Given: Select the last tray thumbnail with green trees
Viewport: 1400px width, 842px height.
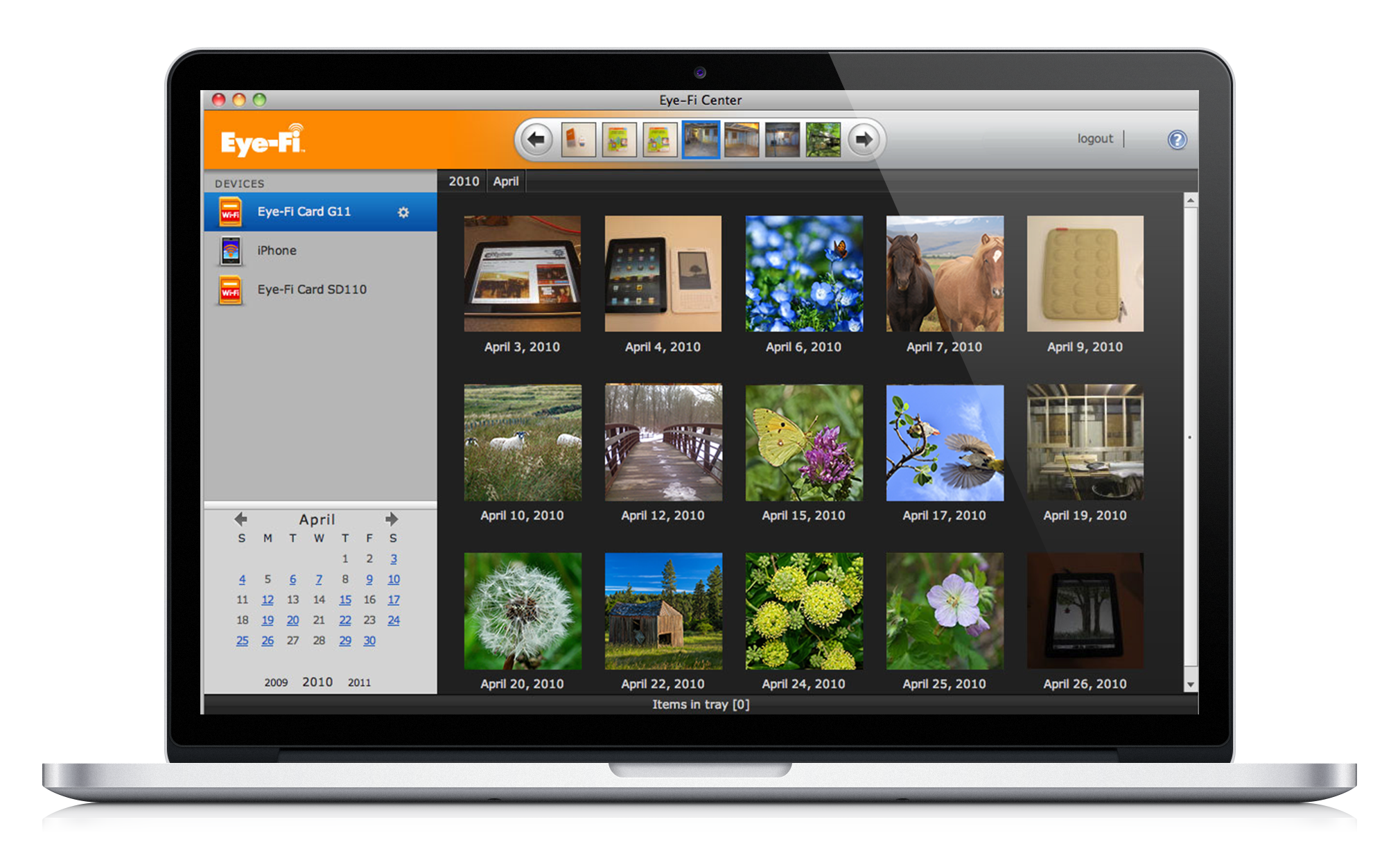Looking at the screenshot, I should click(823, 140).
